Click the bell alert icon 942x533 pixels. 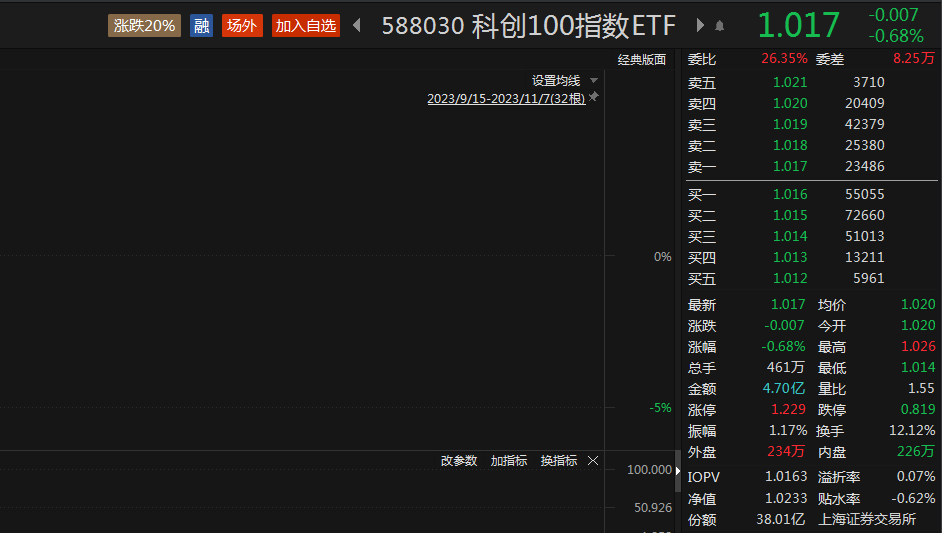point(720,26)
